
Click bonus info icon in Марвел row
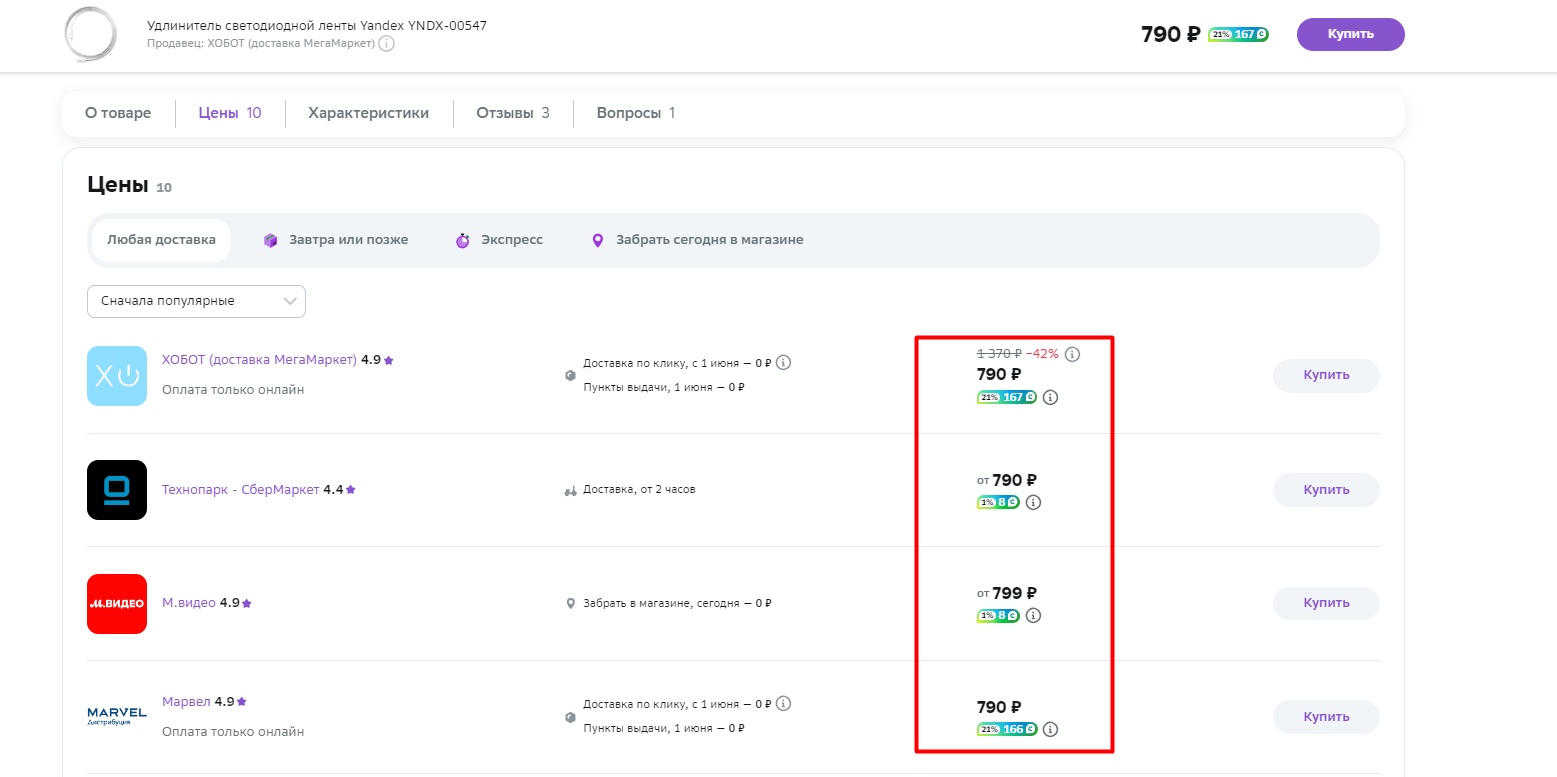tap(1050, 729)
